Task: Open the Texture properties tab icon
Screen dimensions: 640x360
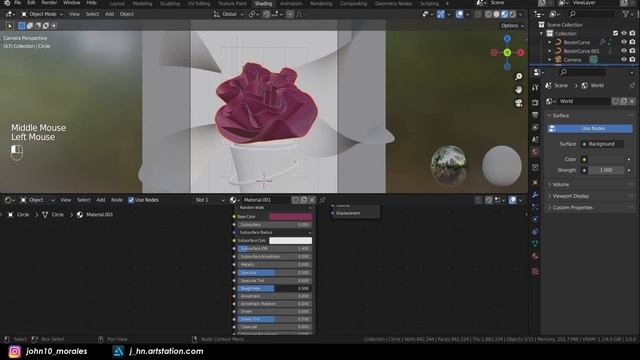Action: (x=535, y=271)
